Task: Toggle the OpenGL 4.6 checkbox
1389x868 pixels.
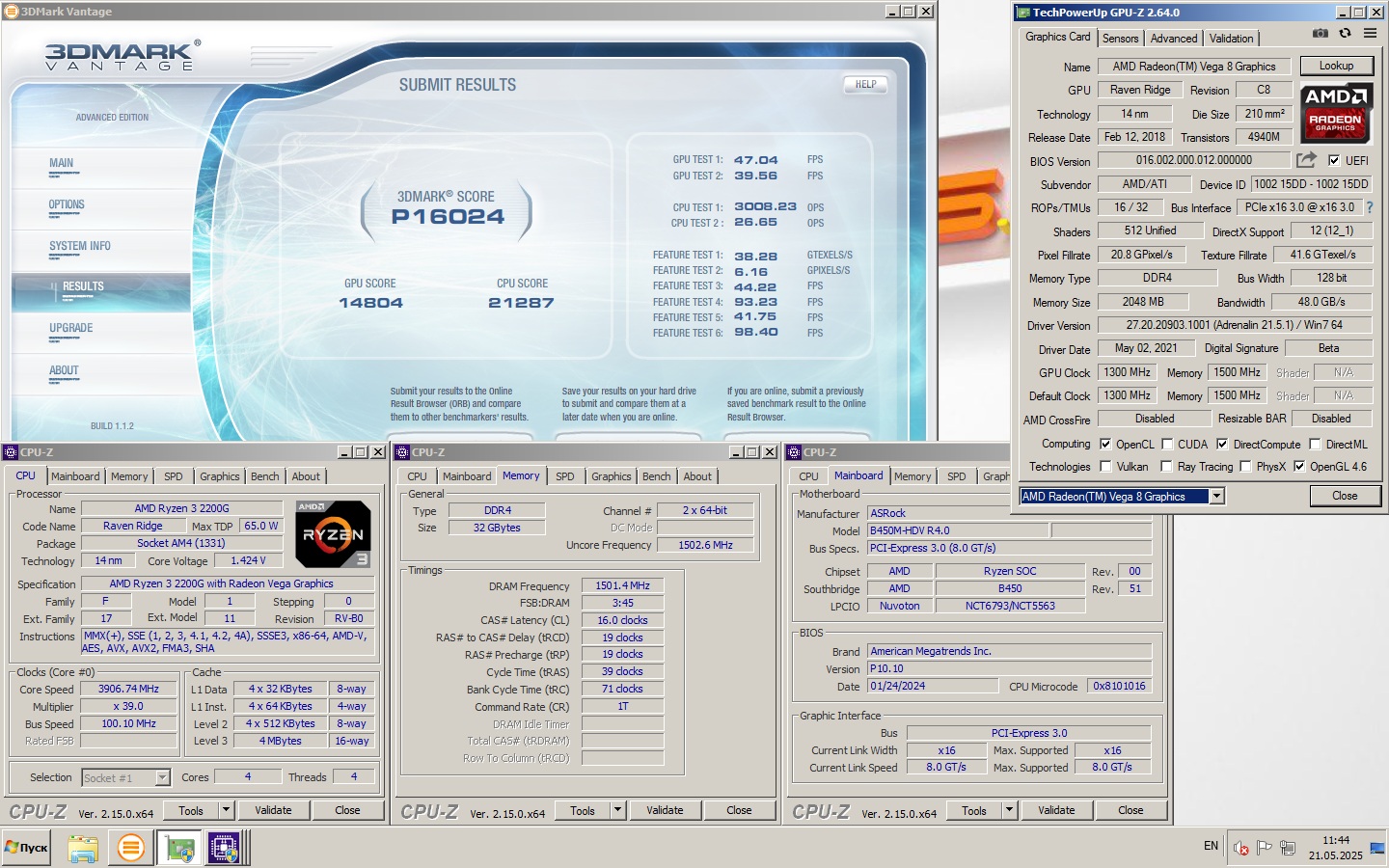Action: click(x=1299, y=466)
